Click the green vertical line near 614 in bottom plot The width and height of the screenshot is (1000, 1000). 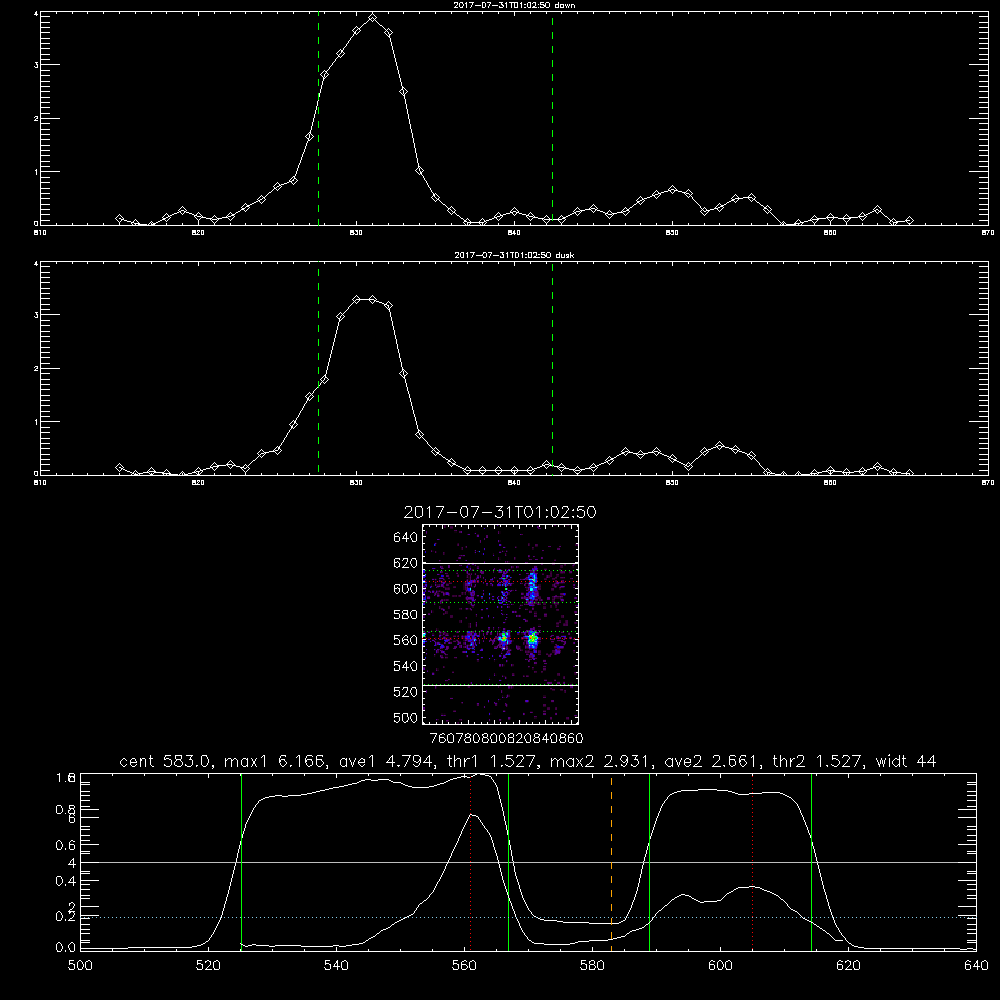point(811,862)
